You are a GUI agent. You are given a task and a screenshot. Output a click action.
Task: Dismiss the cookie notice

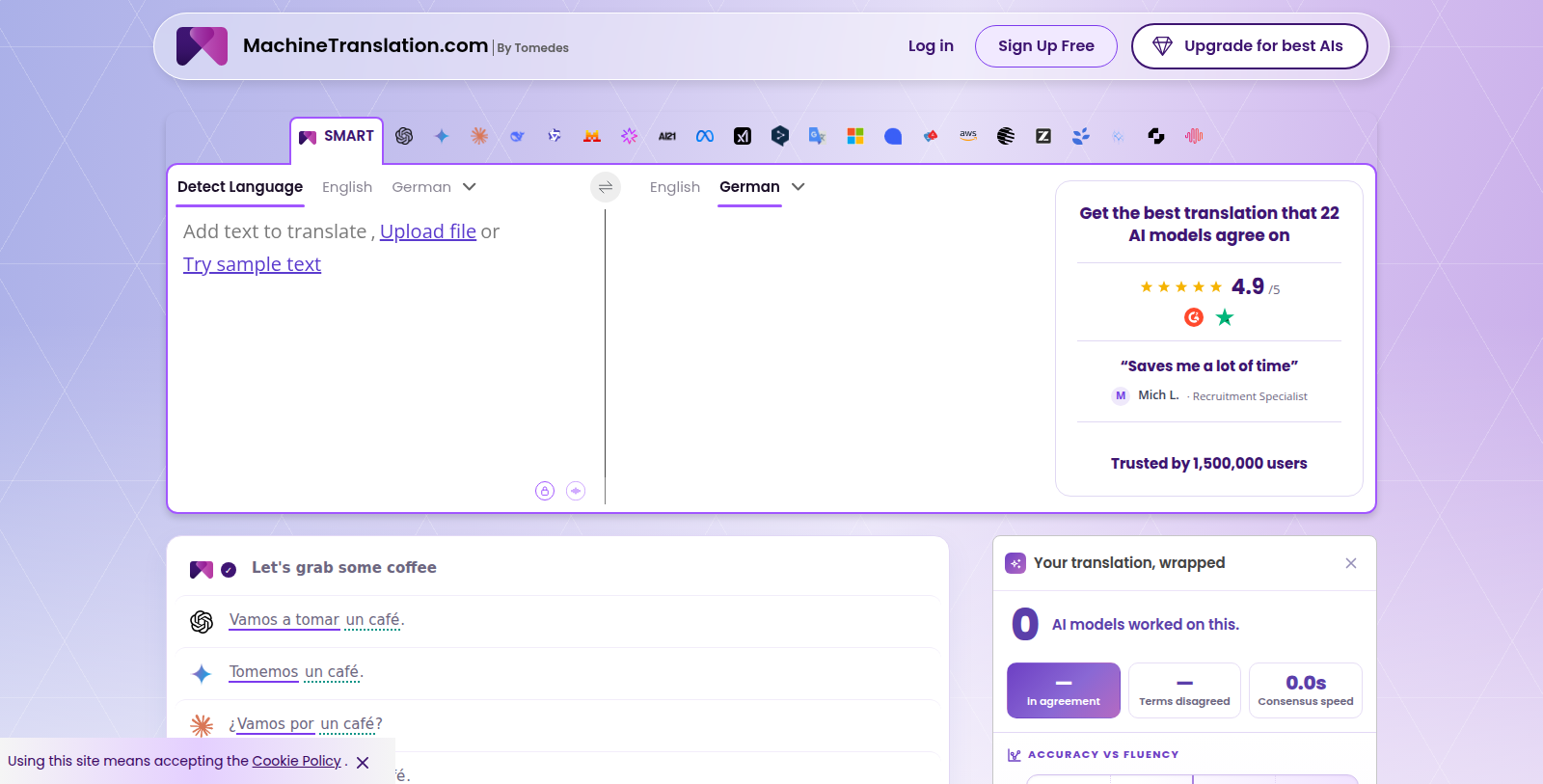click(x=363, y=763)
